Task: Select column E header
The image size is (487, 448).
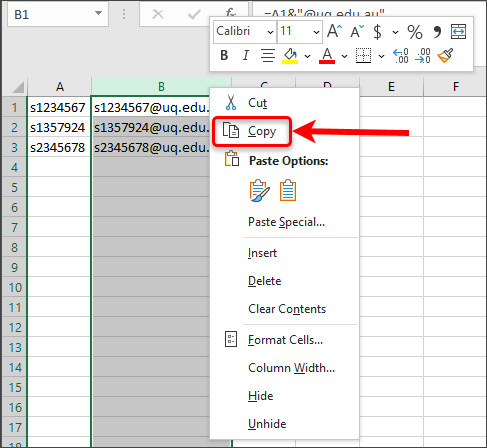Action: 391,87
